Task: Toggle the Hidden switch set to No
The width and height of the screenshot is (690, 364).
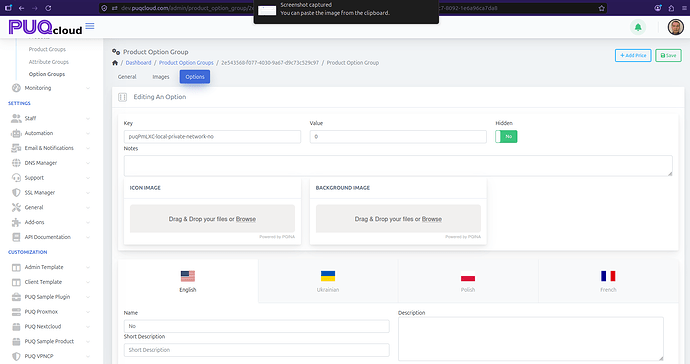Action: 506,136
